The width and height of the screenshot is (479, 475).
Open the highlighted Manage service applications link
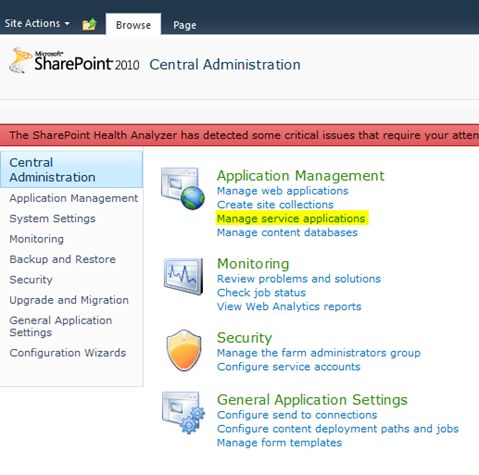[291, 218]
